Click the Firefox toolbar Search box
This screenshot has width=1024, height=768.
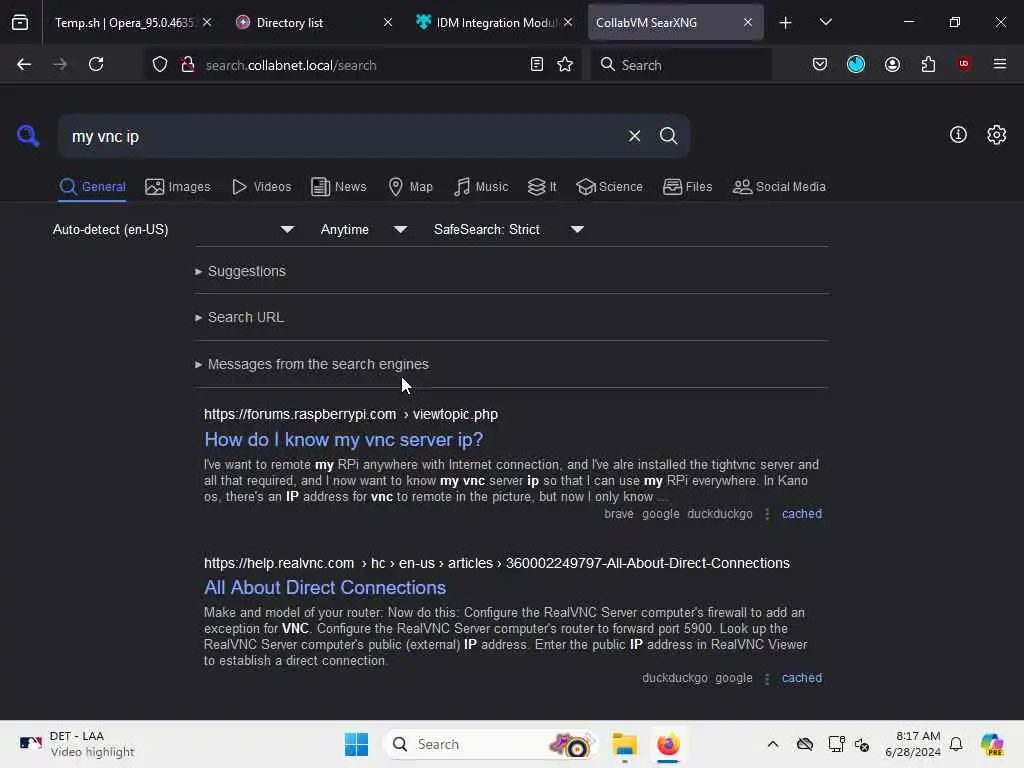coord(681,64)
